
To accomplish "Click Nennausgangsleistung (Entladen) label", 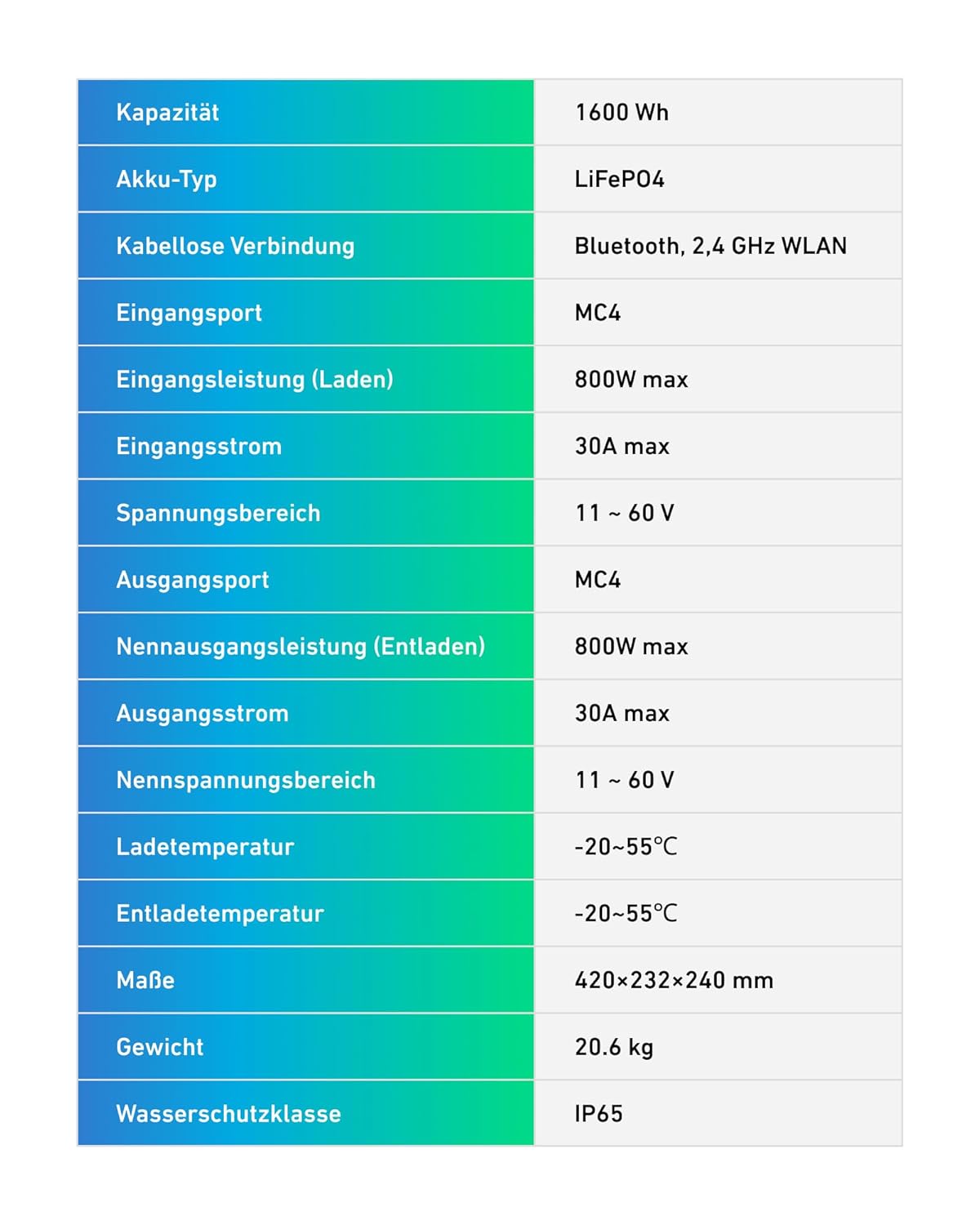I will tap(301, 647).
